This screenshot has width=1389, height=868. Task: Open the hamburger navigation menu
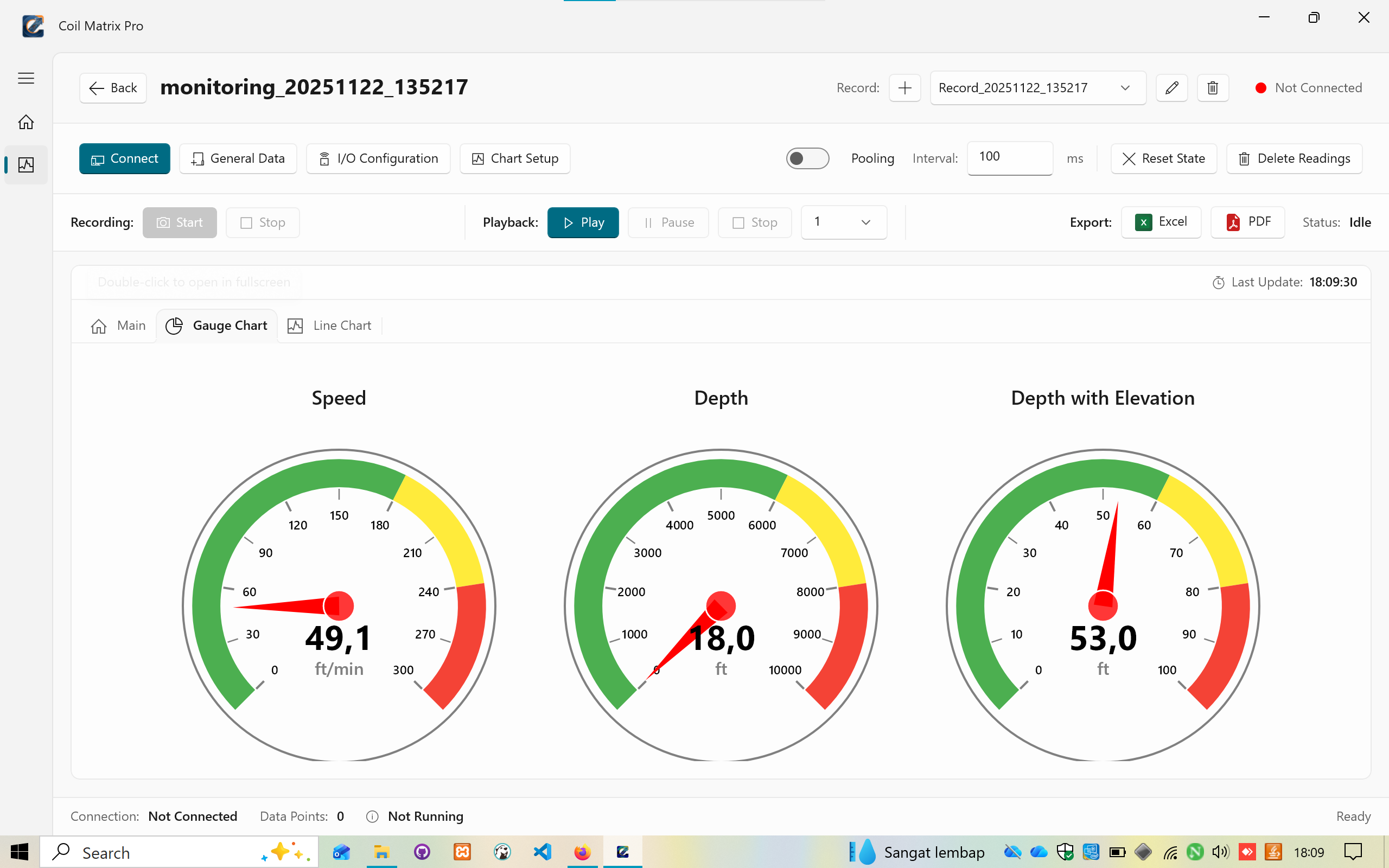[26, 78]
